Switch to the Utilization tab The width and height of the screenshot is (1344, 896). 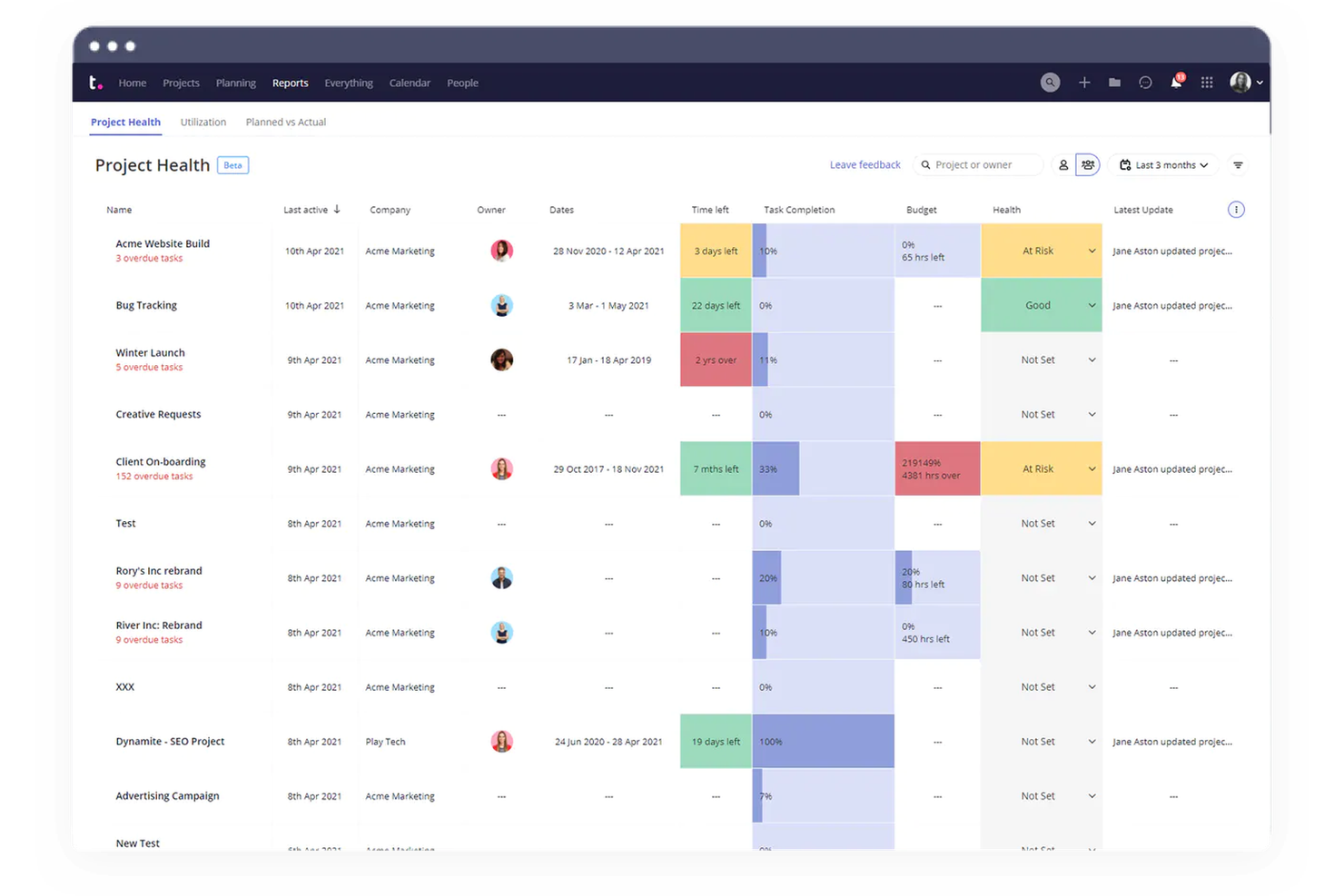pyautogui.click(x=203, y=122)
